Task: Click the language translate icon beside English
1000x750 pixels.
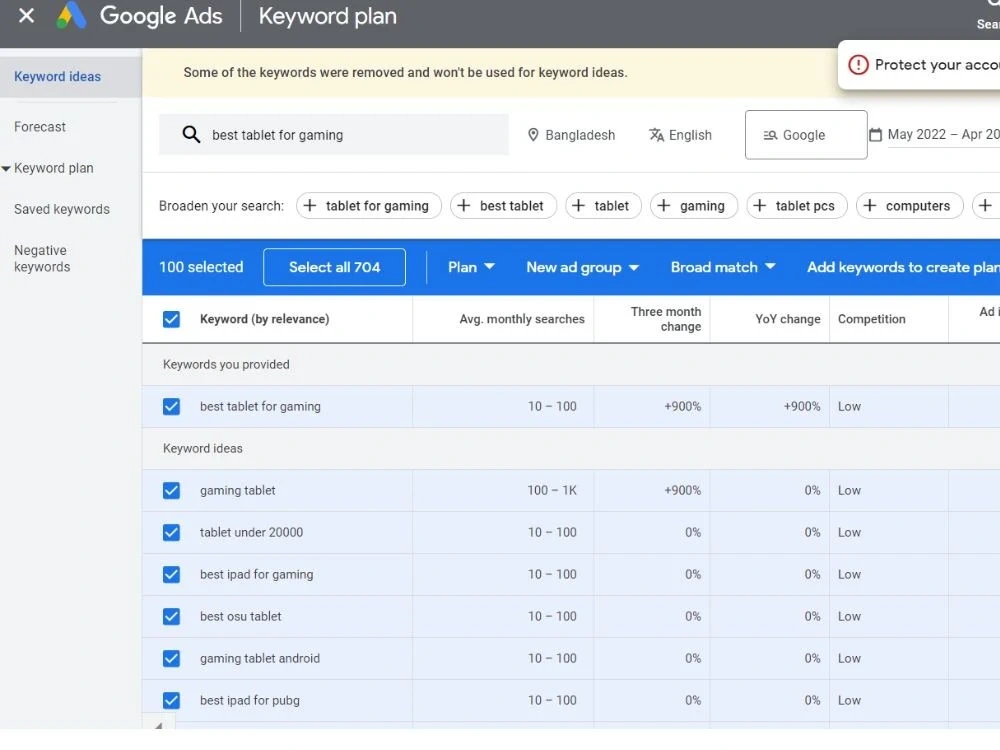Action: 656,135
